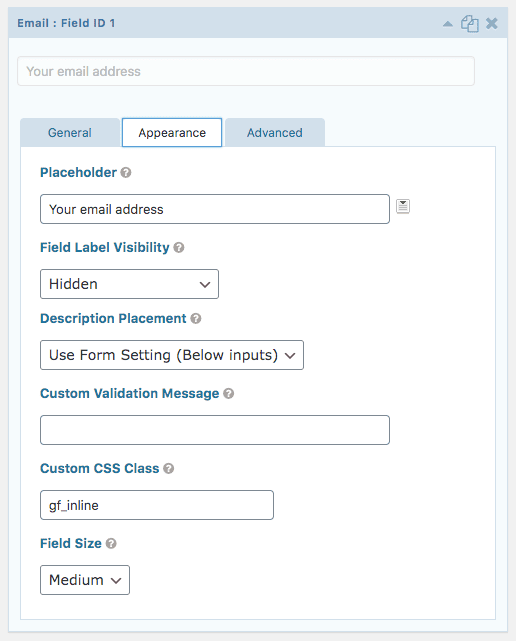The width and height of the screenshot is (516, 641).
Task: Show help for Description Placement
Action: [x=196, y=318]
